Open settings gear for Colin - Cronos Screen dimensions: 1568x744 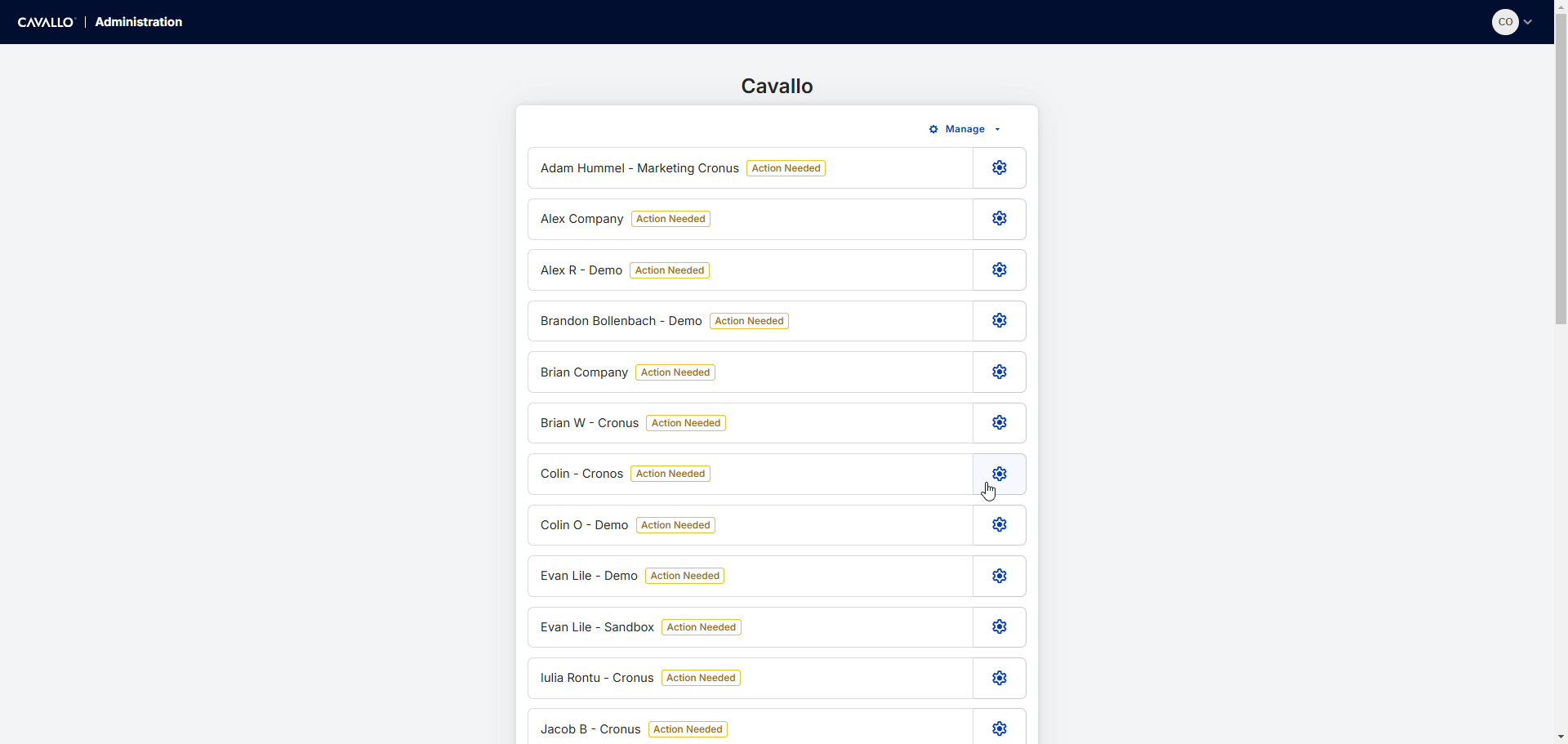tap(1000, 474)
